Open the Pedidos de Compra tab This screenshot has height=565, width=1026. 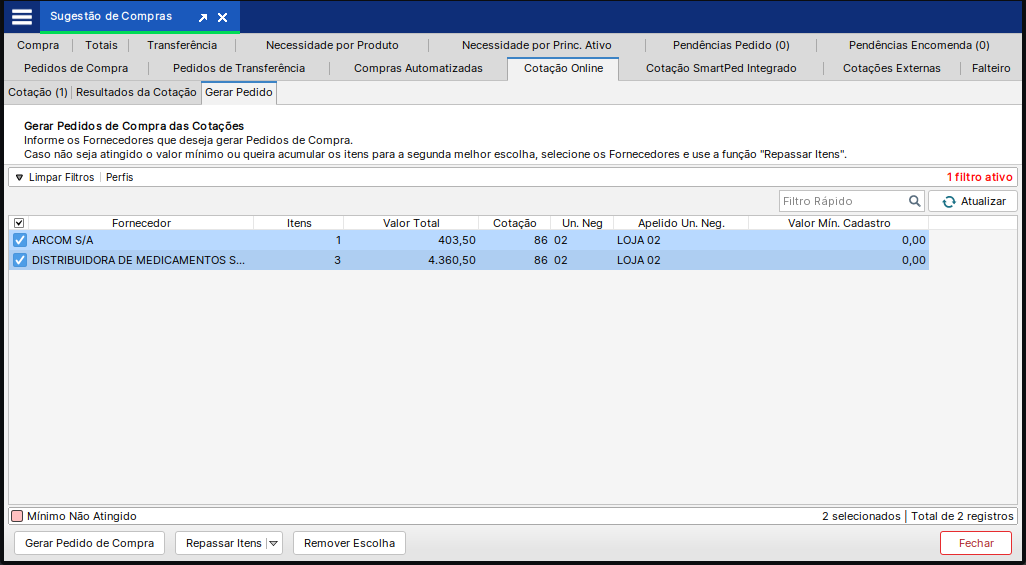coord(76,68)
